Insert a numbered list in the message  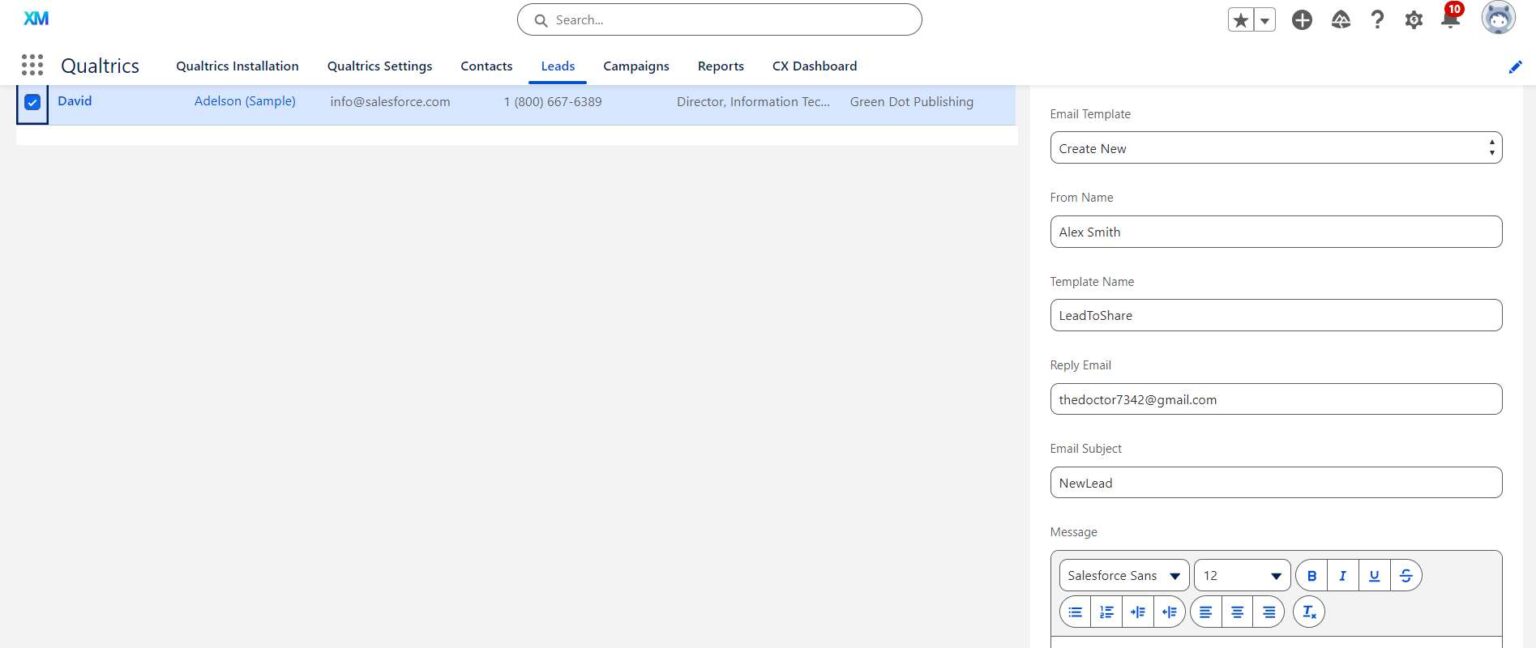pyautogui.click(x=1106, y=611)
